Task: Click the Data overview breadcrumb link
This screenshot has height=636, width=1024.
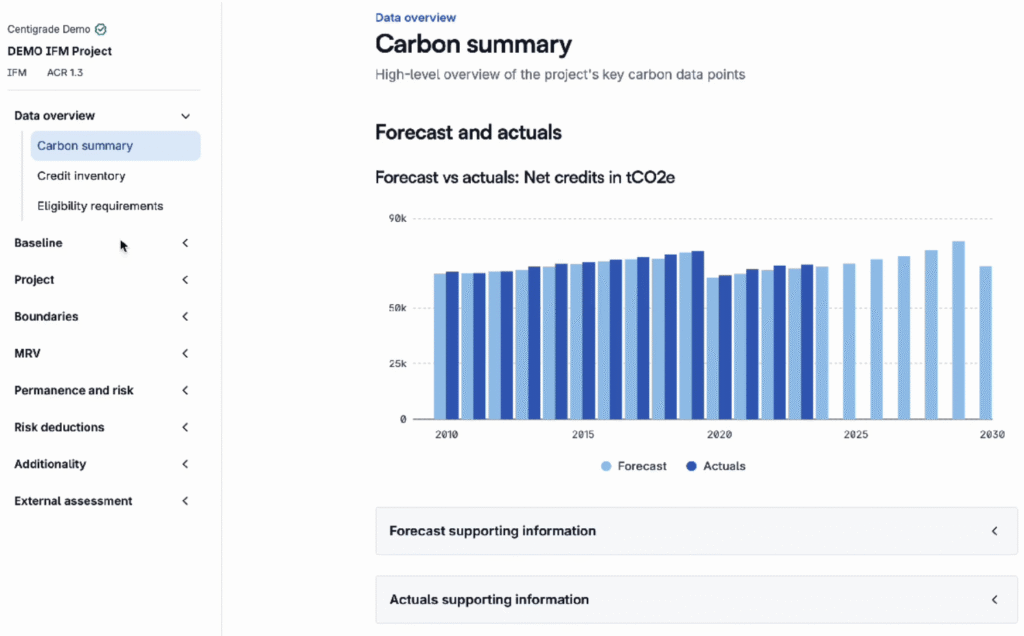Action: coord(415,17)
